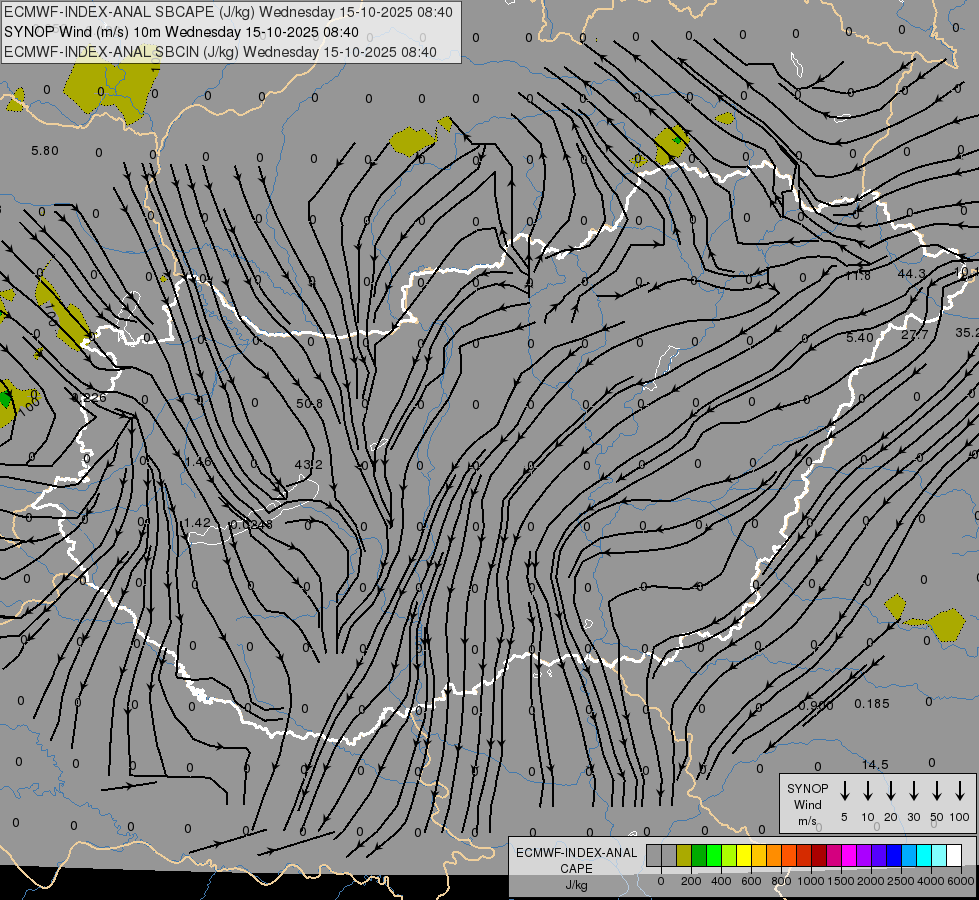Click the 2500 tick label in CAPE legend

[x=901, y=881]
